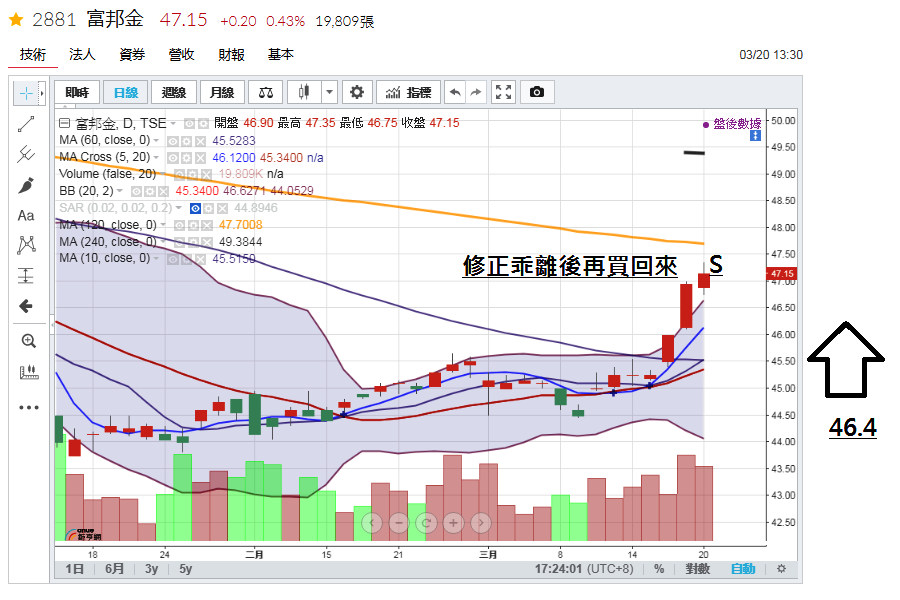
Task: Zoom in with on-chart plus button
Action: (x=453, y=522)
